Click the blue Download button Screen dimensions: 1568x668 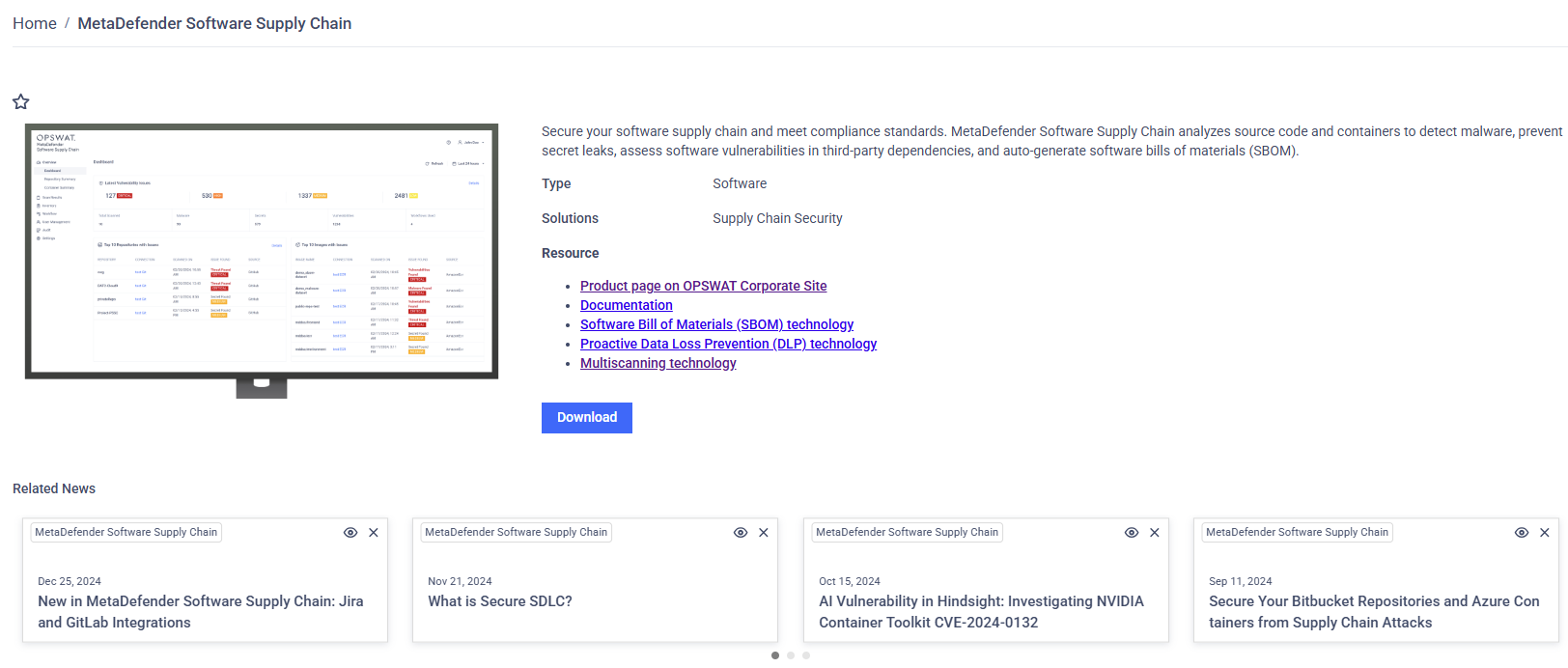[587, 418]
